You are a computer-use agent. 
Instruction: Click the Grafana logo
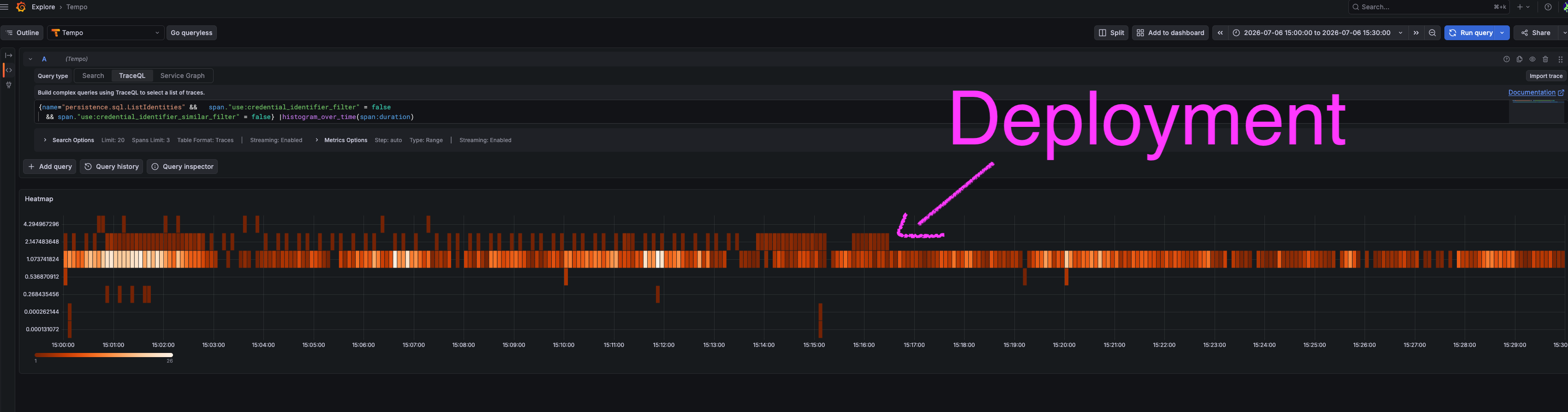coord(21,7)
